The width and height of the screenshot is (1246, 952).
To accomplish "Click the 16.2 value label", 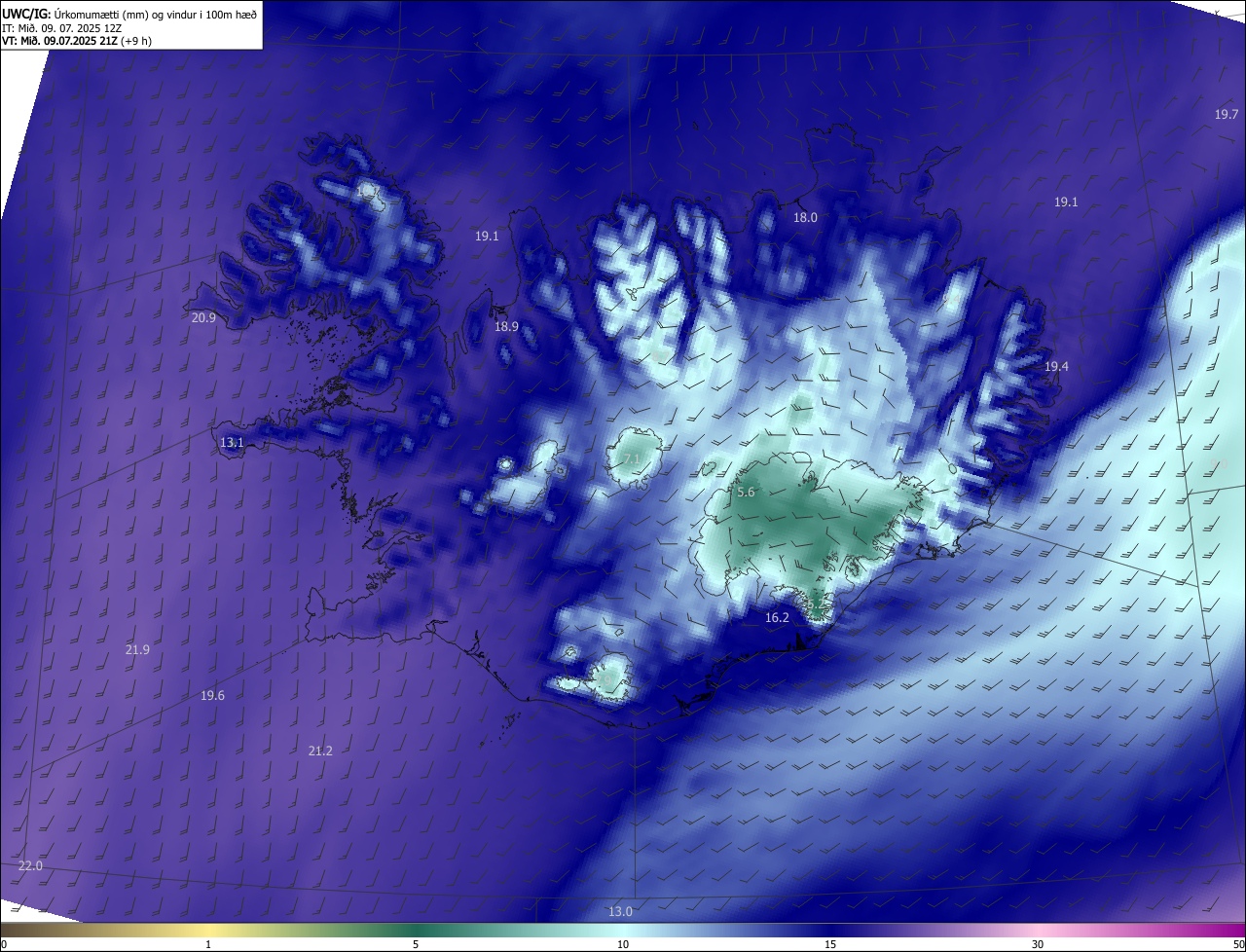I will pyautogui.click(x=777, y=618).
